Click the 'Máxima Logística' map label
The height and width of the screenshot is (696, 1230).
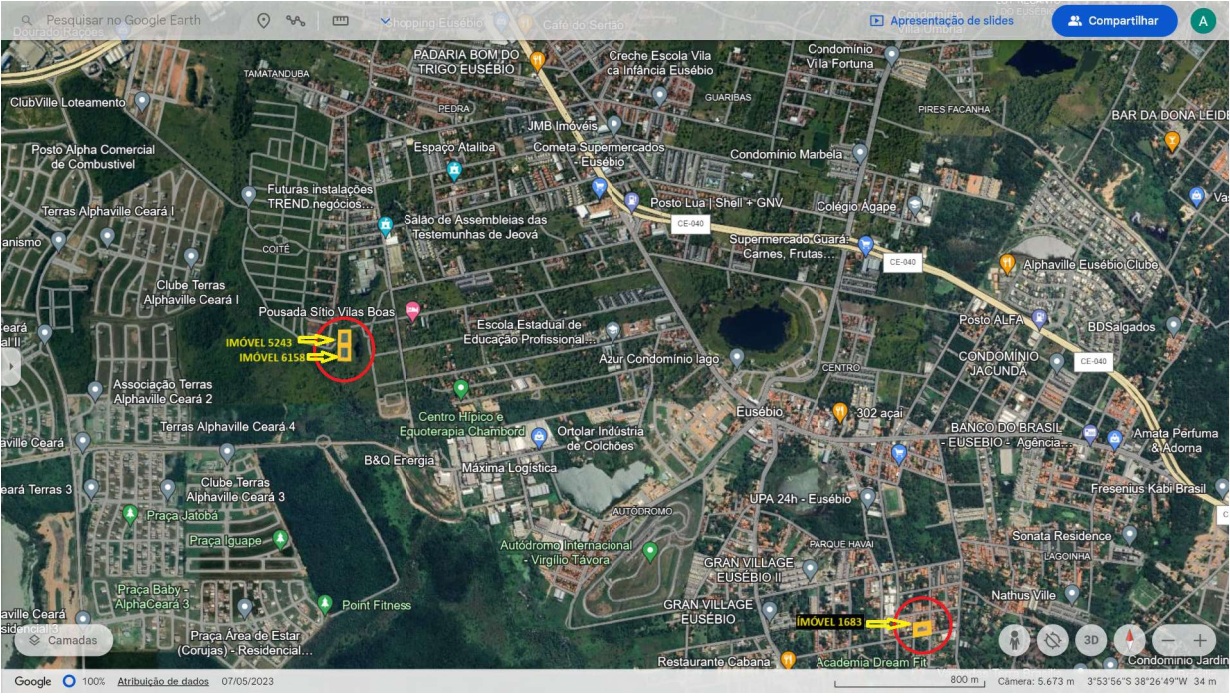click(509, 468)
